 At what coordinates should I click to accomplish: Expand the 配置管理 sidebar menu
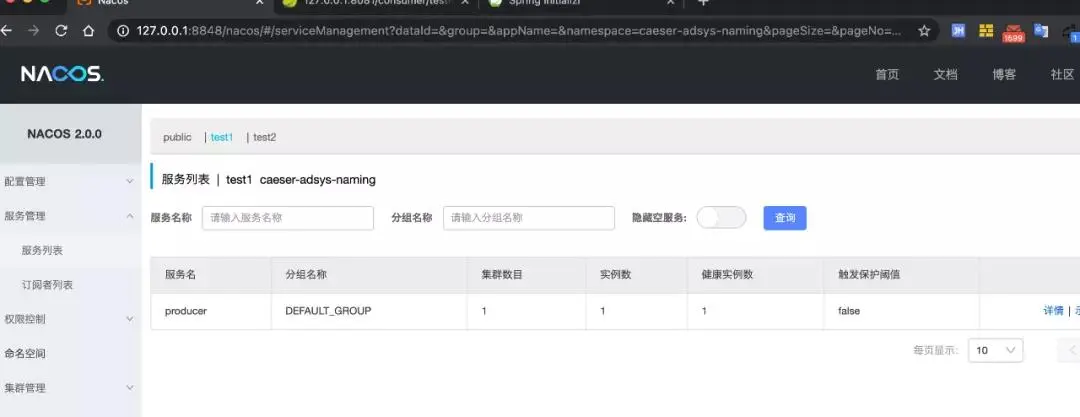[70, 181]
